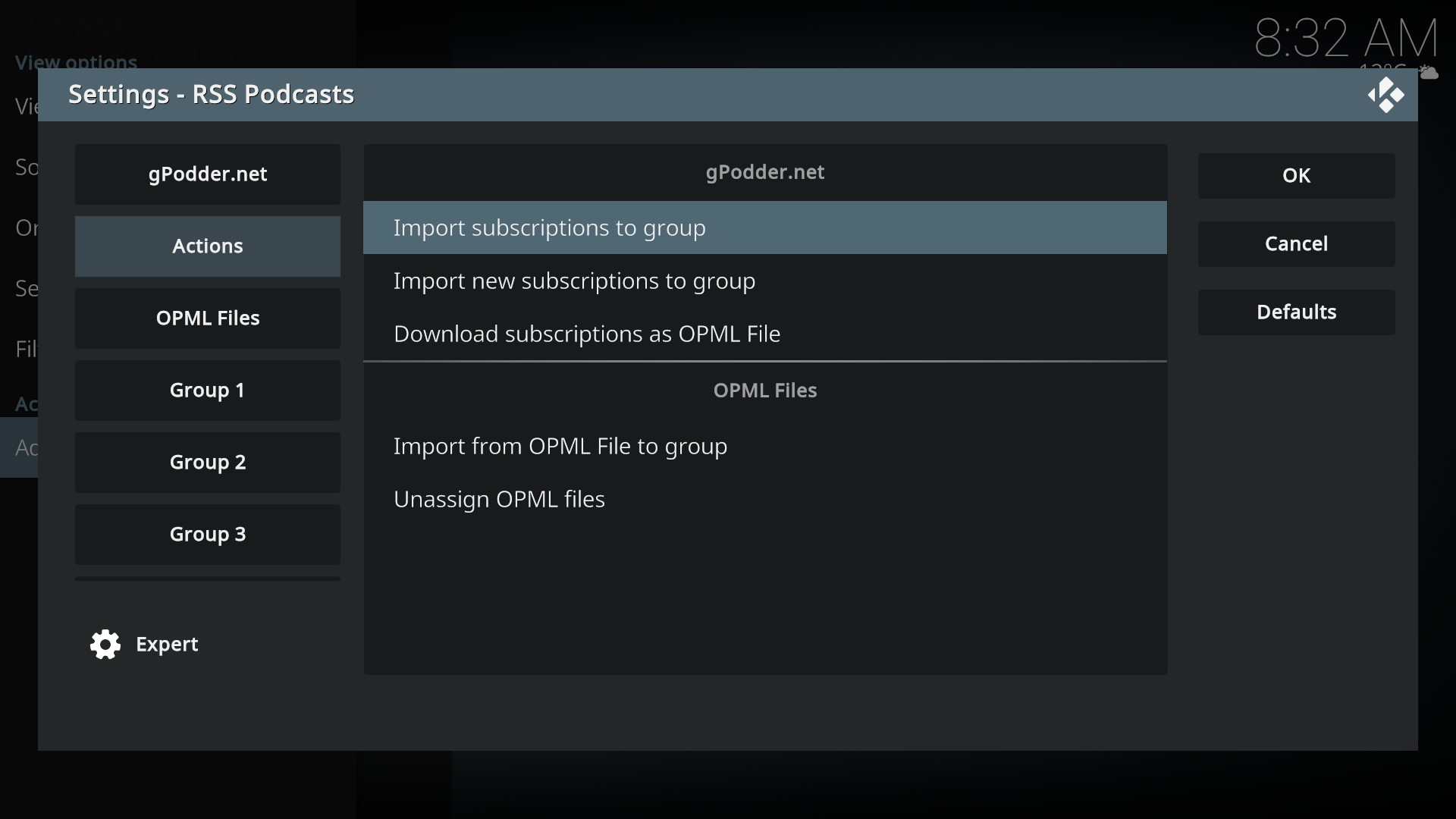
Task: Click the Kodi logo icon in header
Action: pyautogui.click(x=1385, y=96)
